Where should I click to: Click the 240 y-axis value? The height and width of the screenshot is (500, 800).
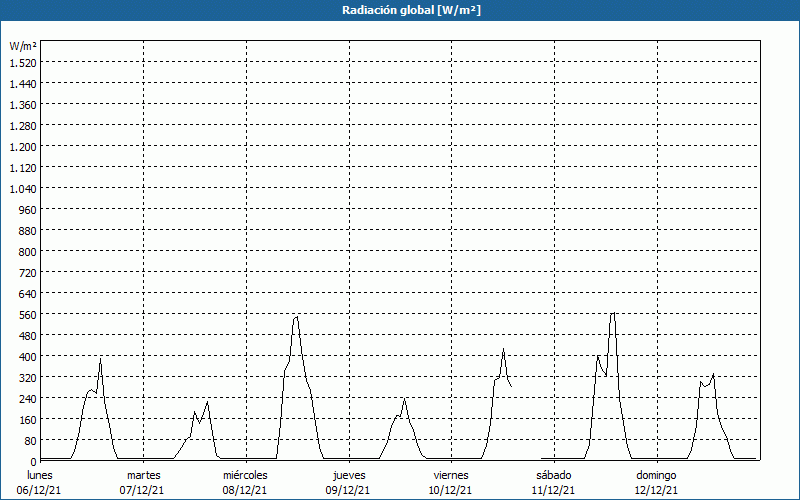[x=29, y=398]
